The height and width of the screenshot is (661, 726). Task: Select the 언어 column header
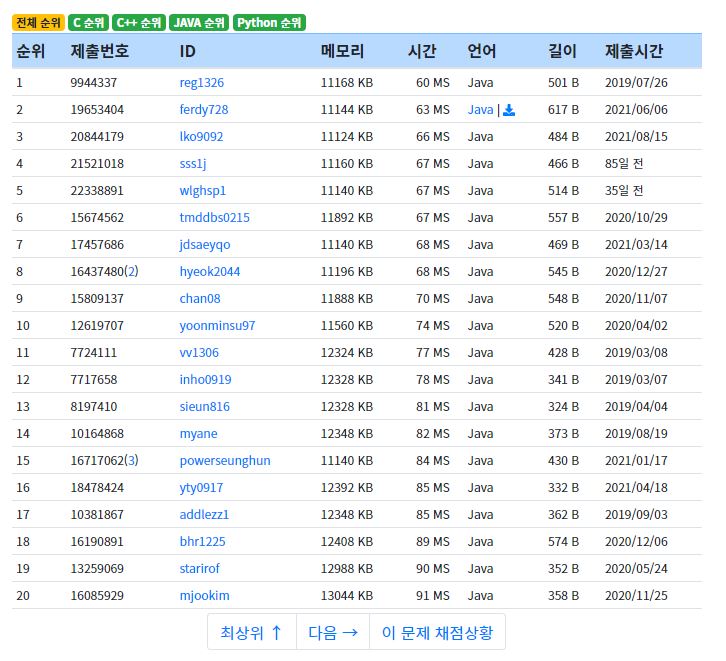(482, 51)
